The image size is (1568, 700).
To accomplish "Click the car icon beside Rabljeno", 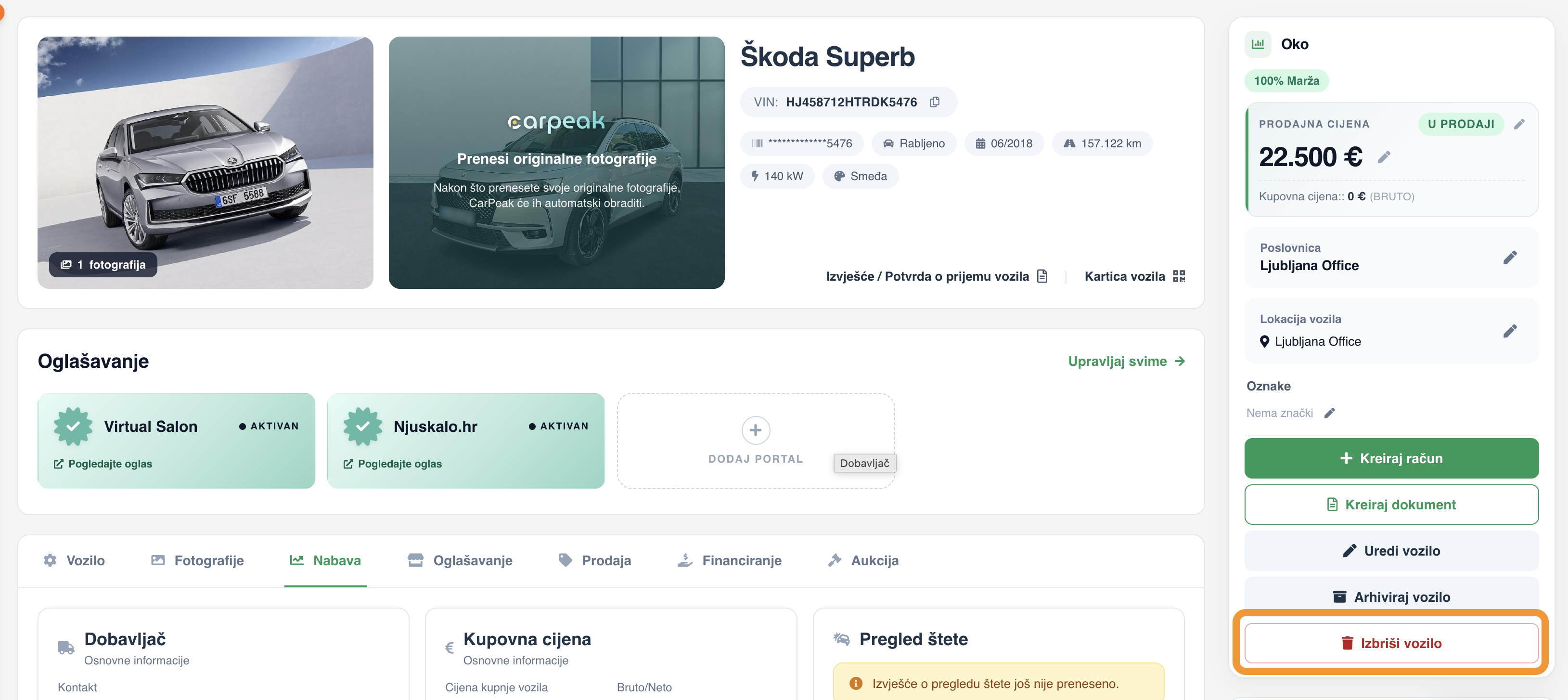I will coord(888,143).
